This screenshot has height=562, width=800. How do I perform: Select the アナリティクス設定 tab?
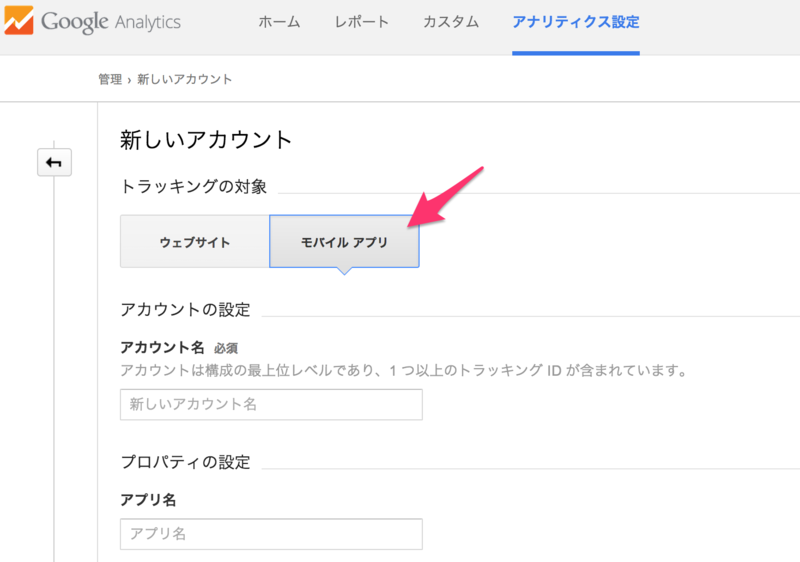[x=575, y=22]
